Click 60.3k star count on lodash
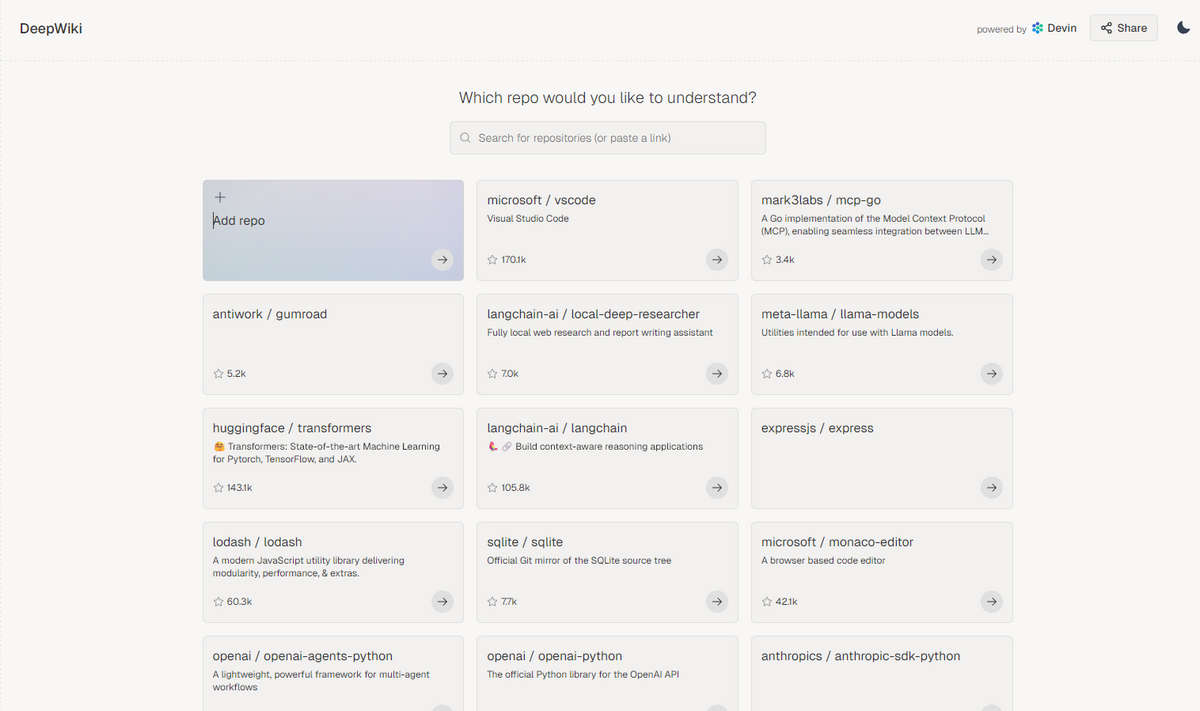This screenshot has width=1200, height=711. 239,602
